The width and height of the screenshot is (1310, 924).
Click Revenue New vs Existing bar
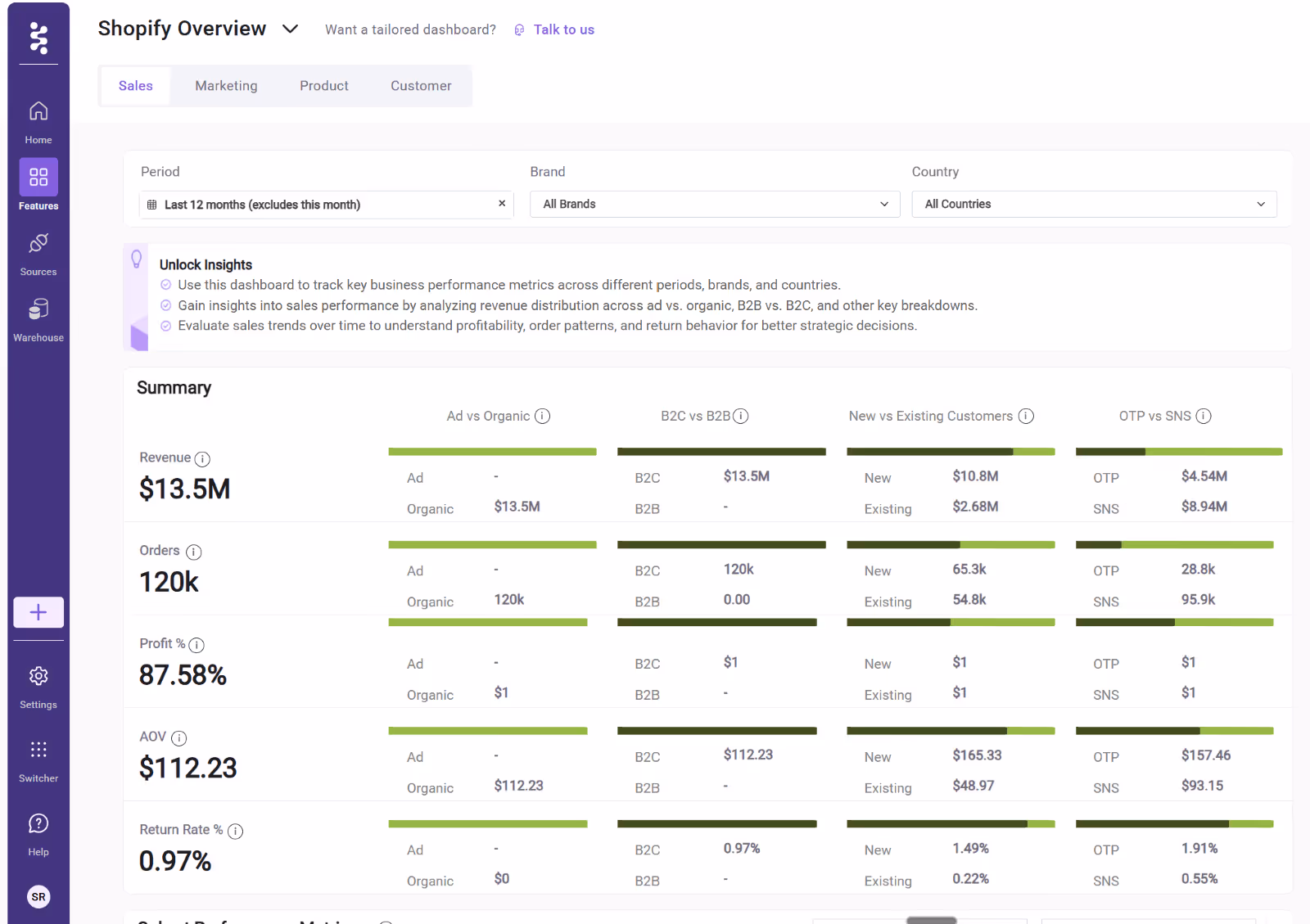tap(951, 452)
